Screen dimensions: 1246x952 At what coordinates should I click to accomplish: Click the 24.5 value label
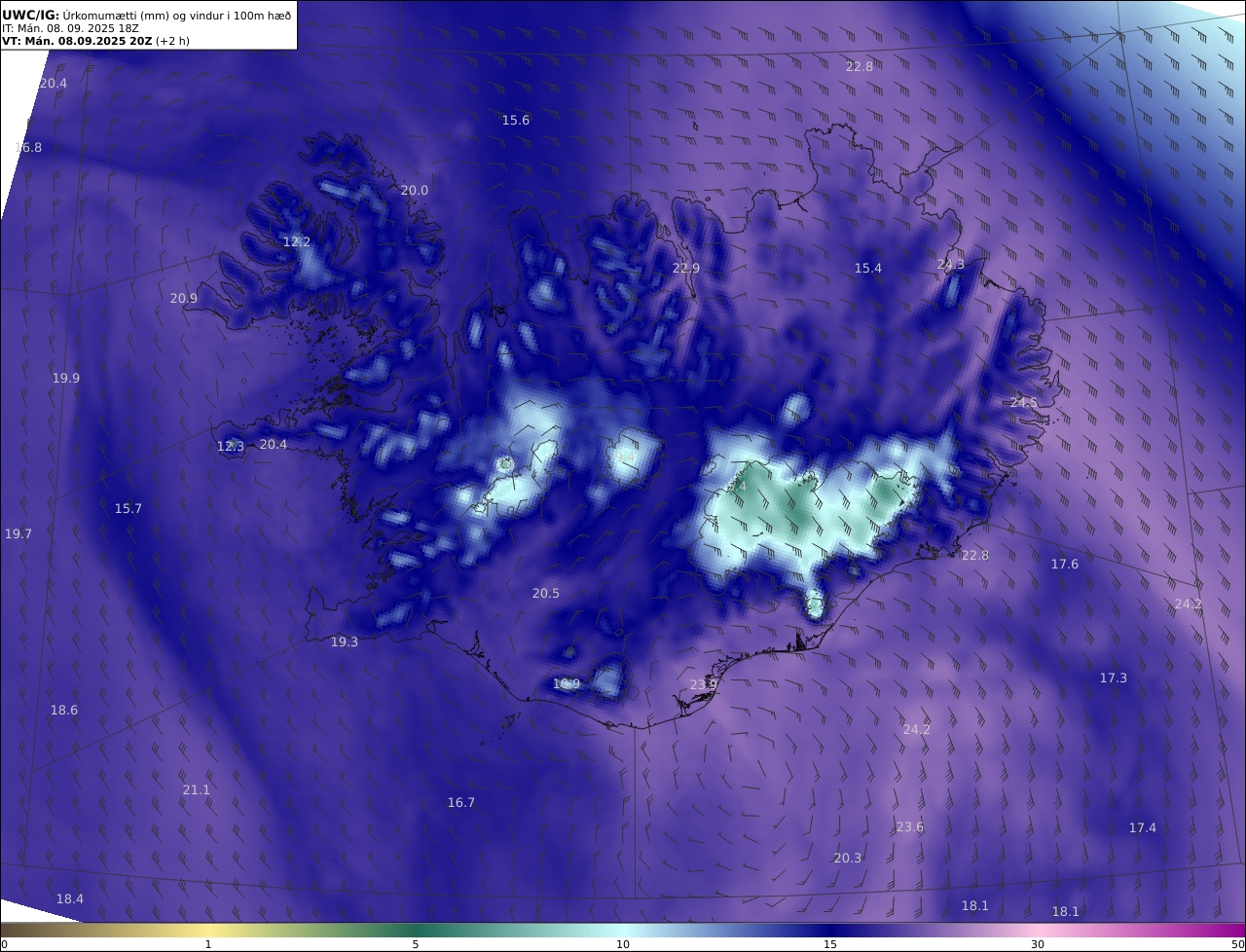[x=1024, y=403]
